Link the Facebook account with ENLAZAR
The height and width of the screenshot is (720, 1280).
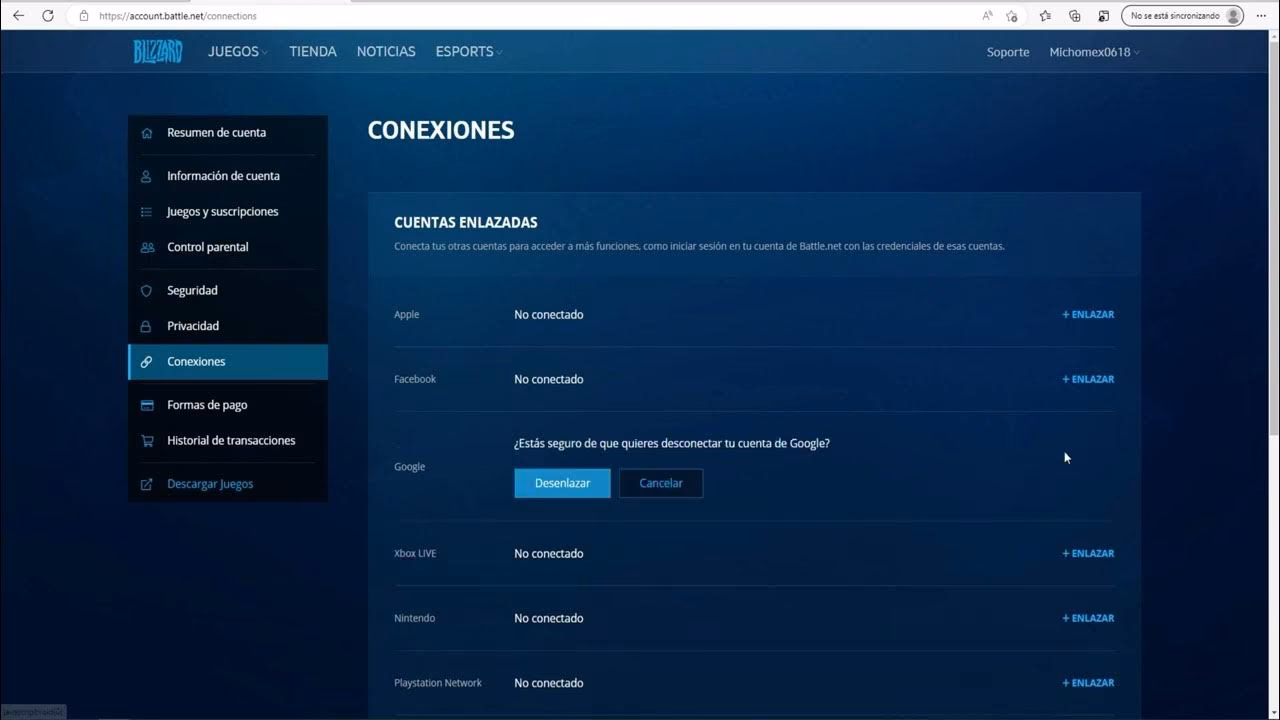click(1088, 379)
